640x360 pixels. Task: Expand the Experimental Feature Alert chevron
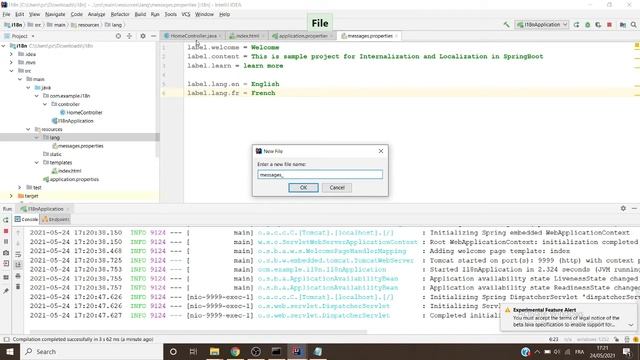click(x=631, y=325)
